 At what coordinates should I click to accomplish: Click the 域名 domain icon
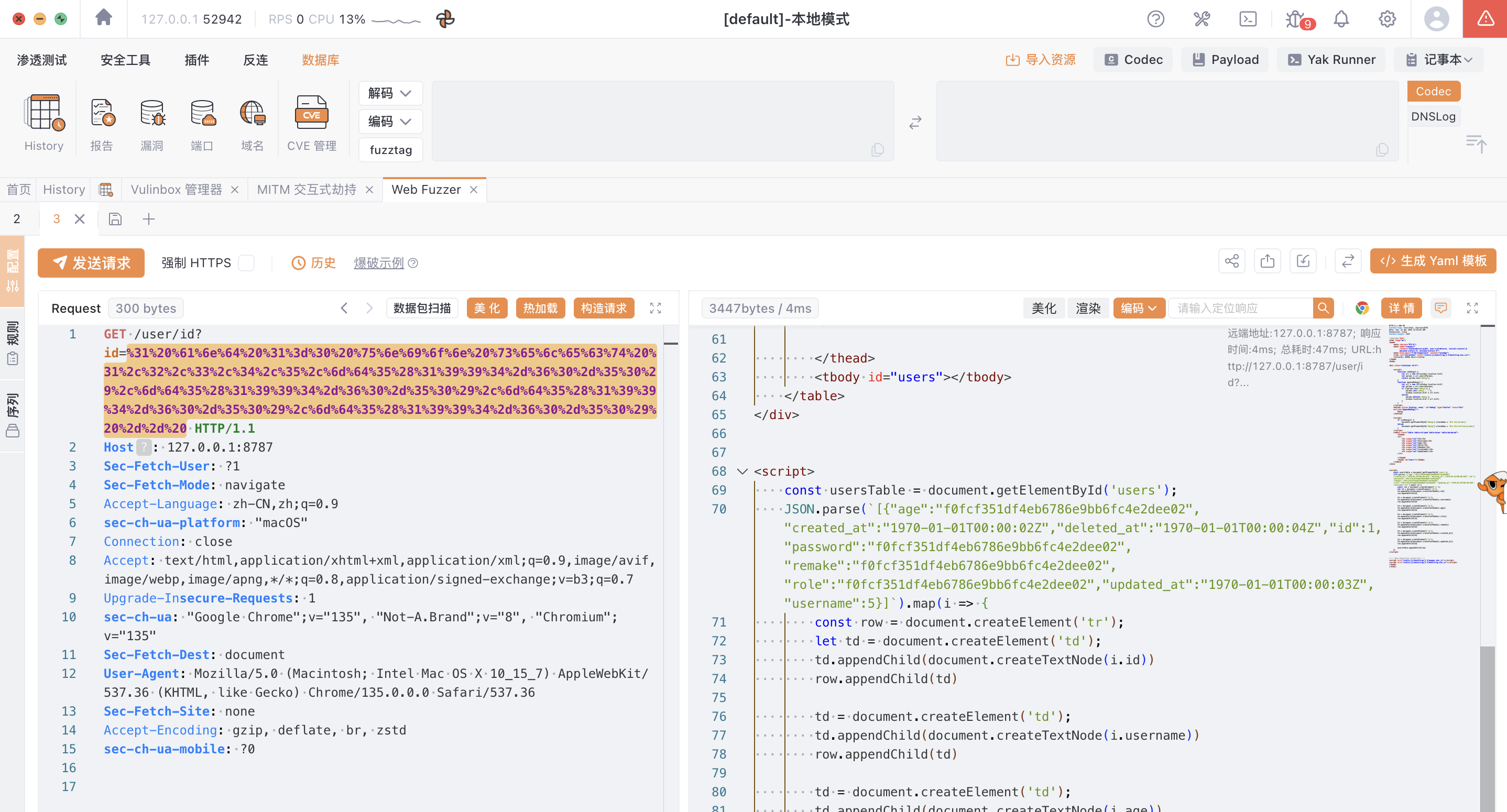tap(253, 113)
